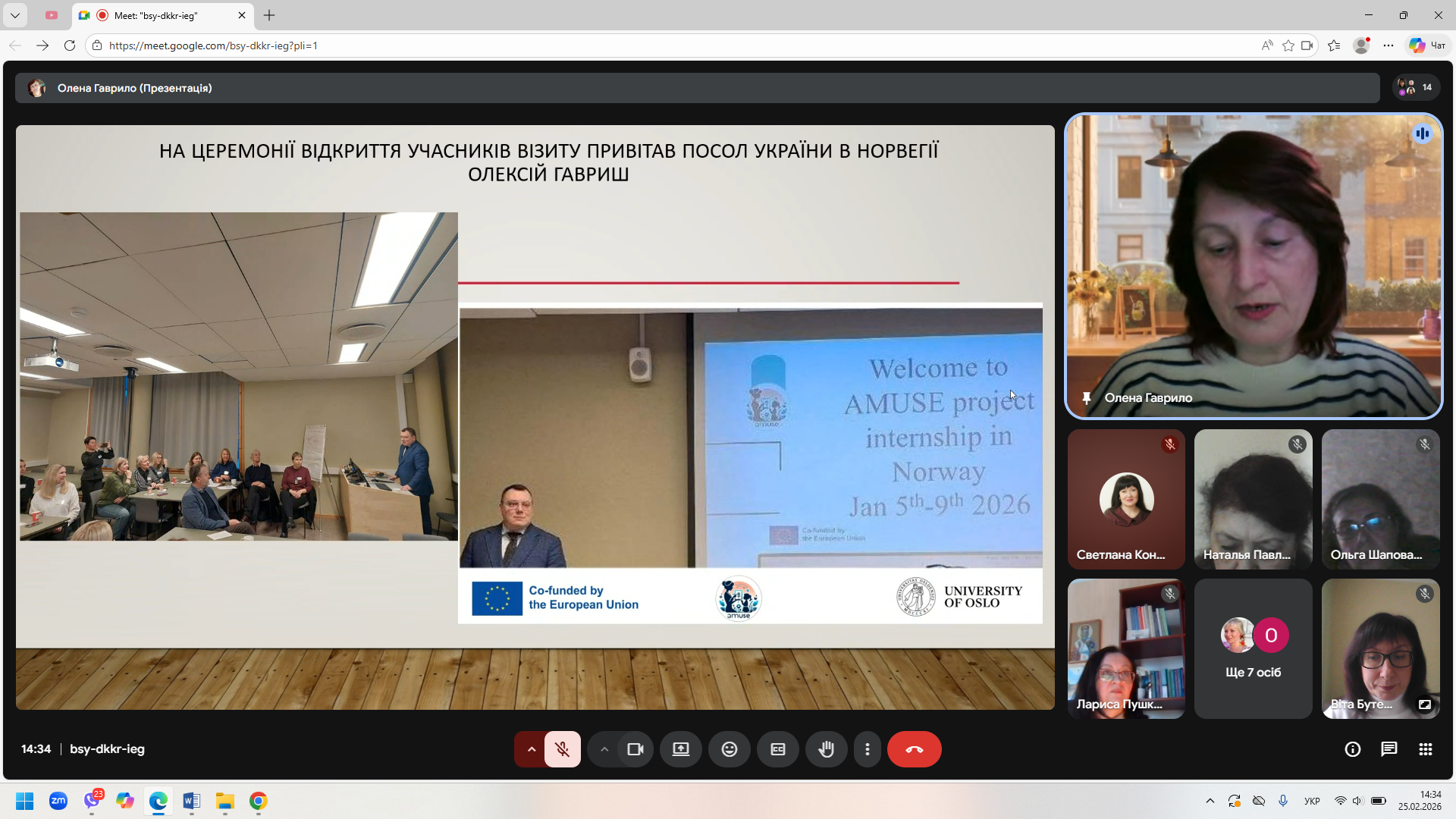Click the raise hand icon
1456x819 pixels.
[826, 749]
